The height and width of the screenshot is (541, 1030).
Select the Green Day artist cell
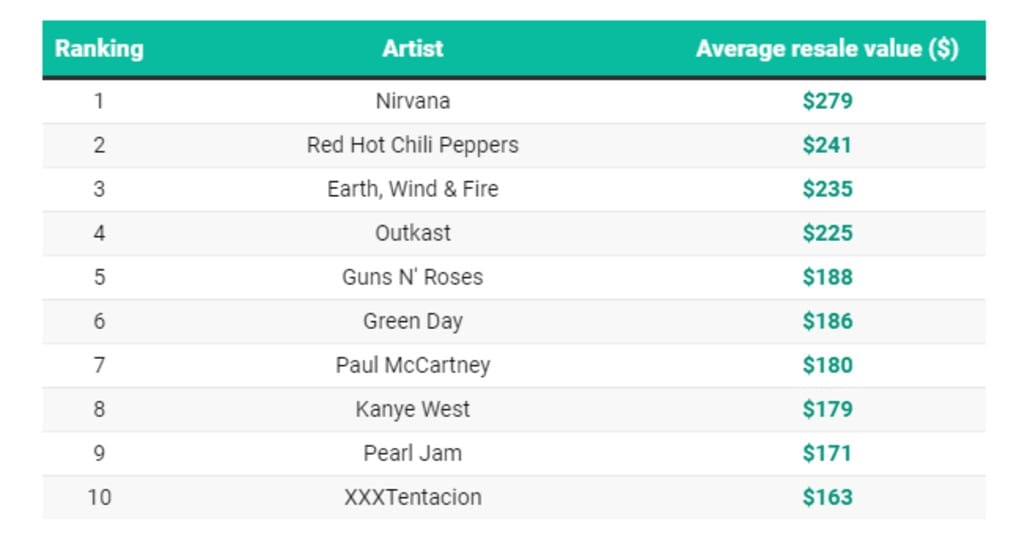(x=413, y=321)
